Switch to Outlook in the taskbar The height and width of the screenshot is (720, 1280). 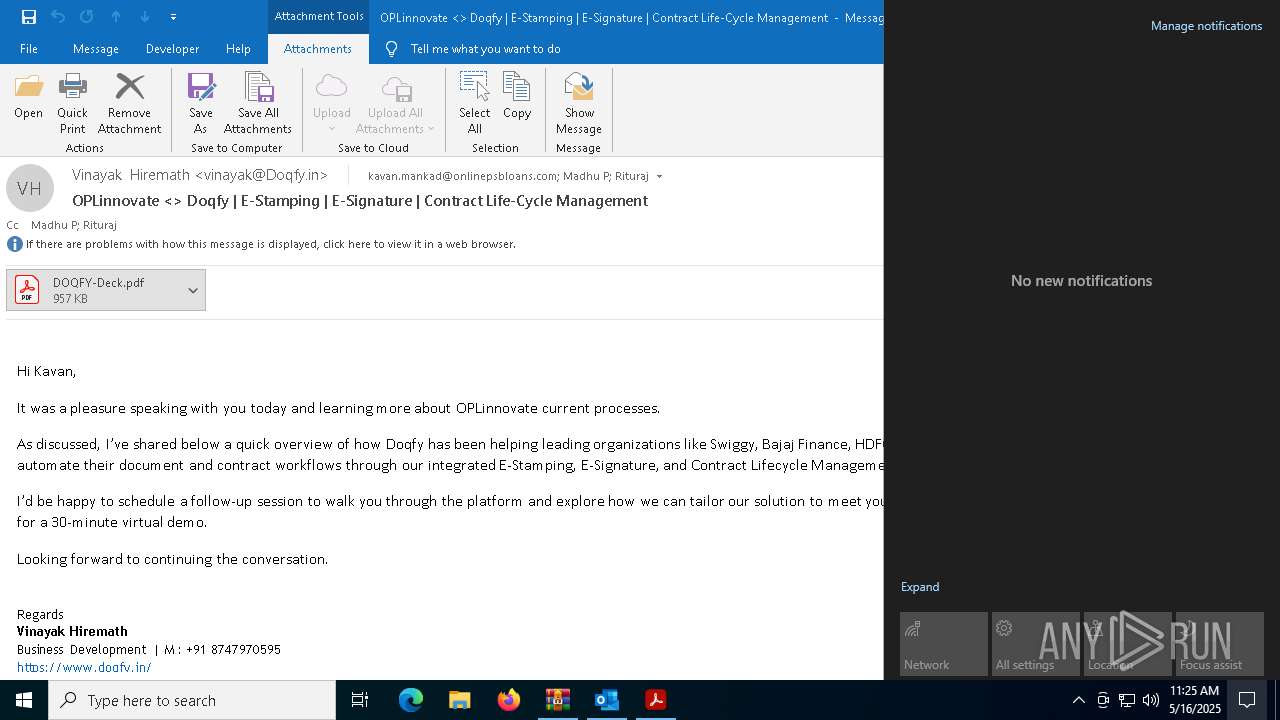(x=606, y=700)
